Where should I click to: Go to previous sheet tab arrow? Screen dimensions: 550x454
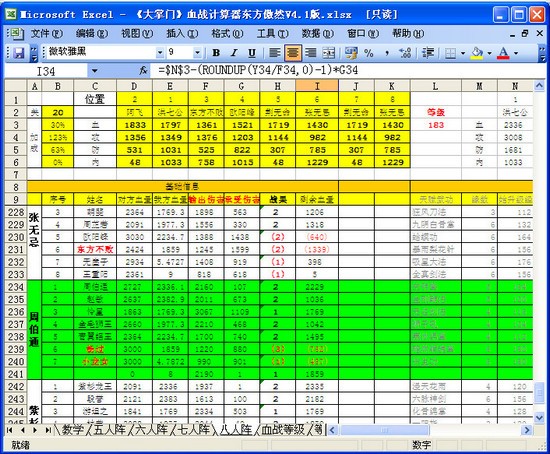(x=22, y=430)
